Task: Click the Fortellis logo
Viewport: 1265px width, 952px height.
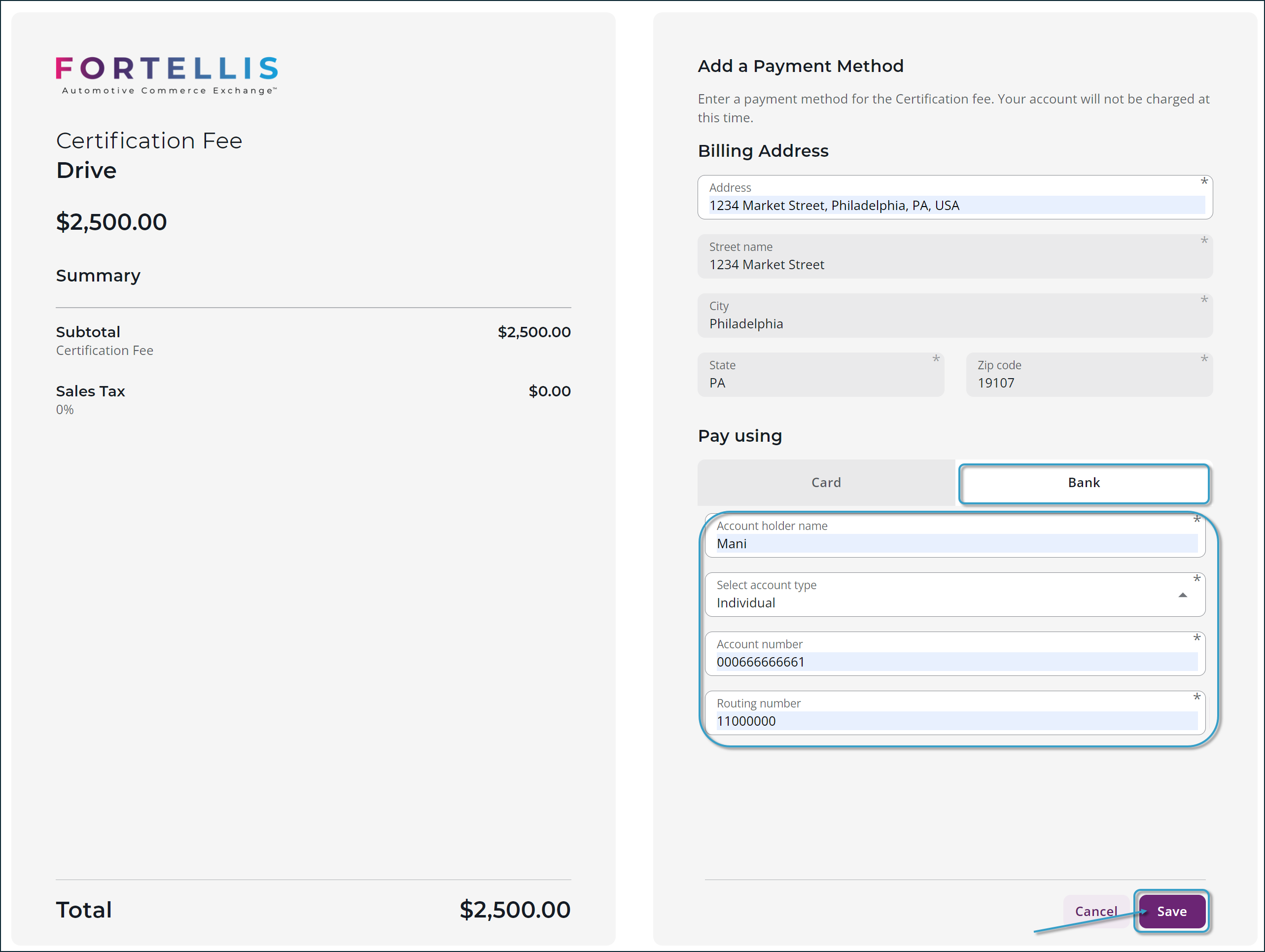Action: (167, 72)
